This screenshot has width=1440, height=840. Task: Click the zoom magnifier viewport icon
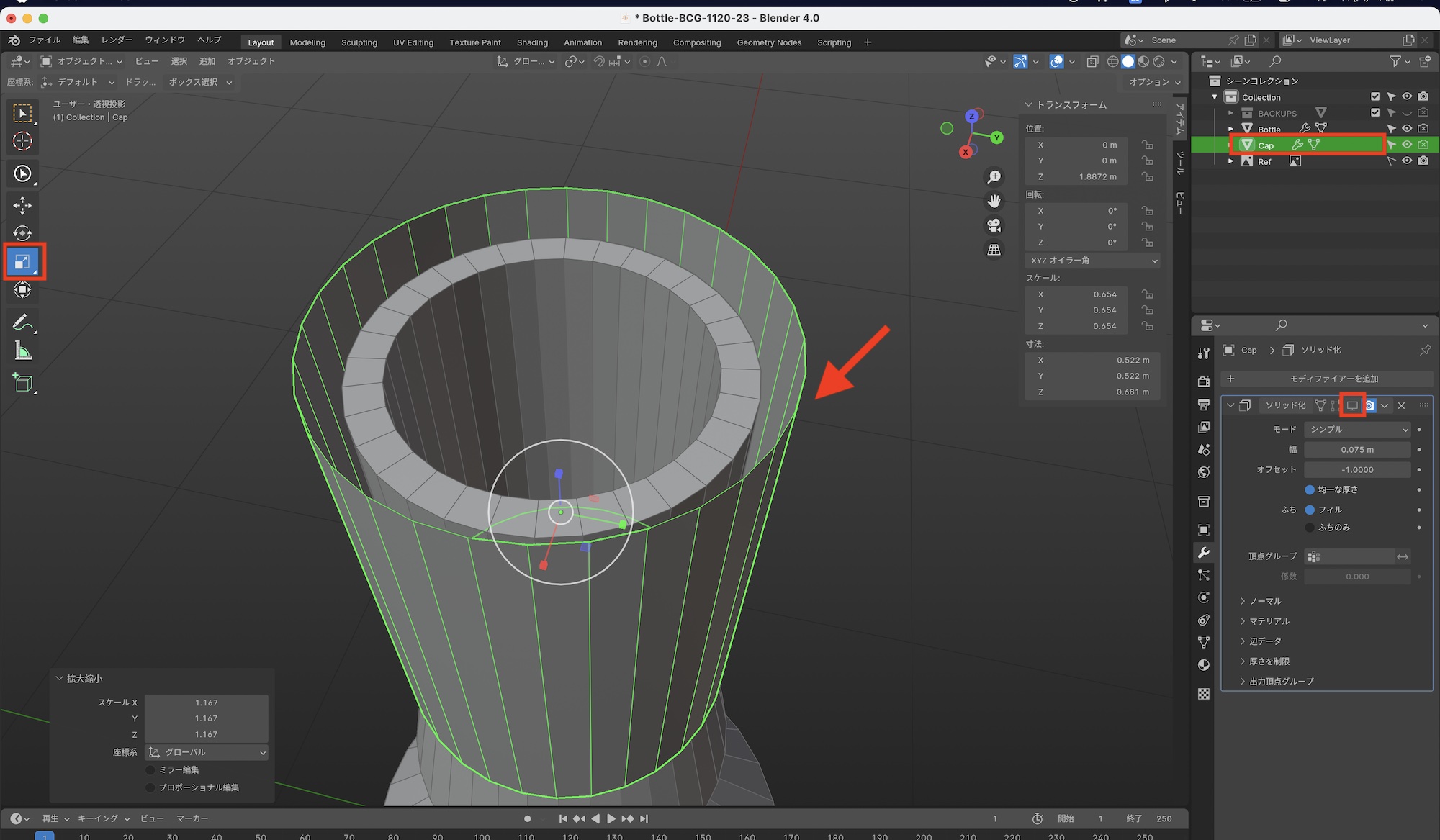point(994,177)
